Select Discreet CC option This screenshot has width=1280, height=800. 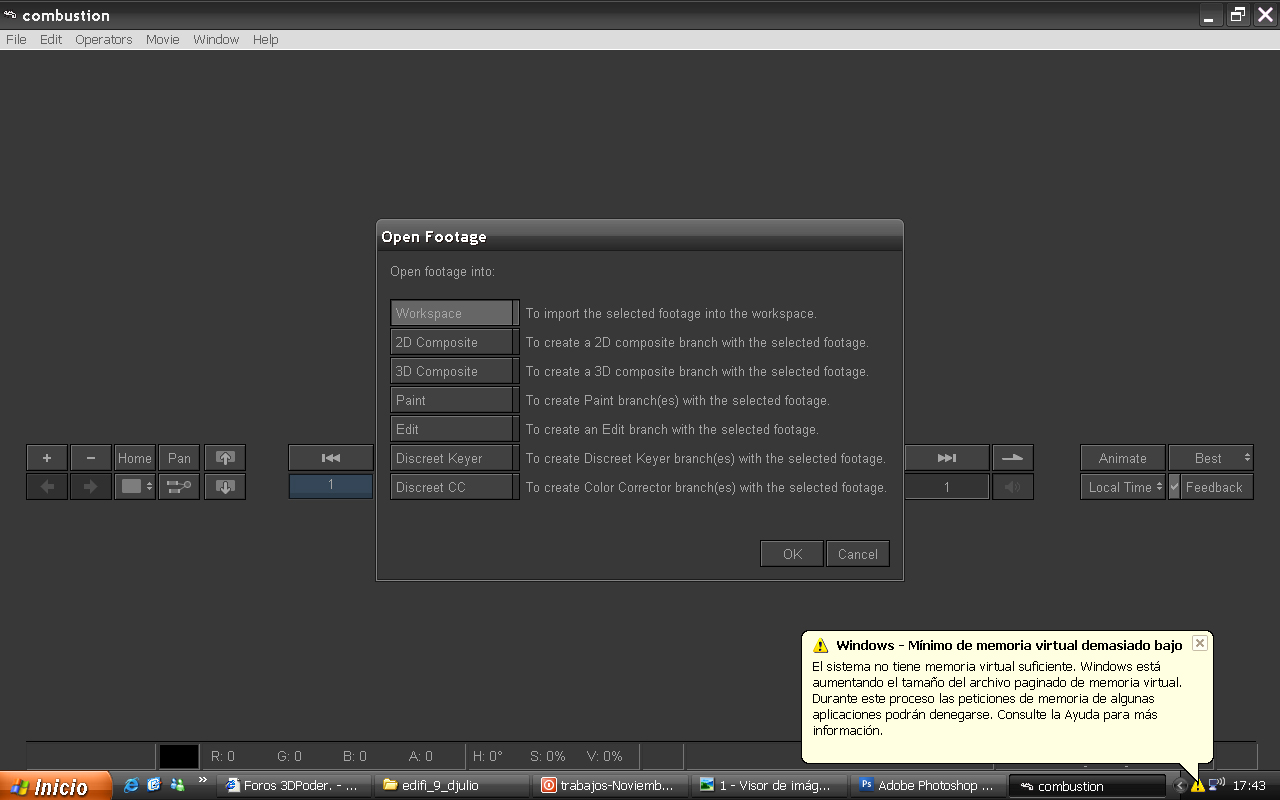click(x=455, y=487)
